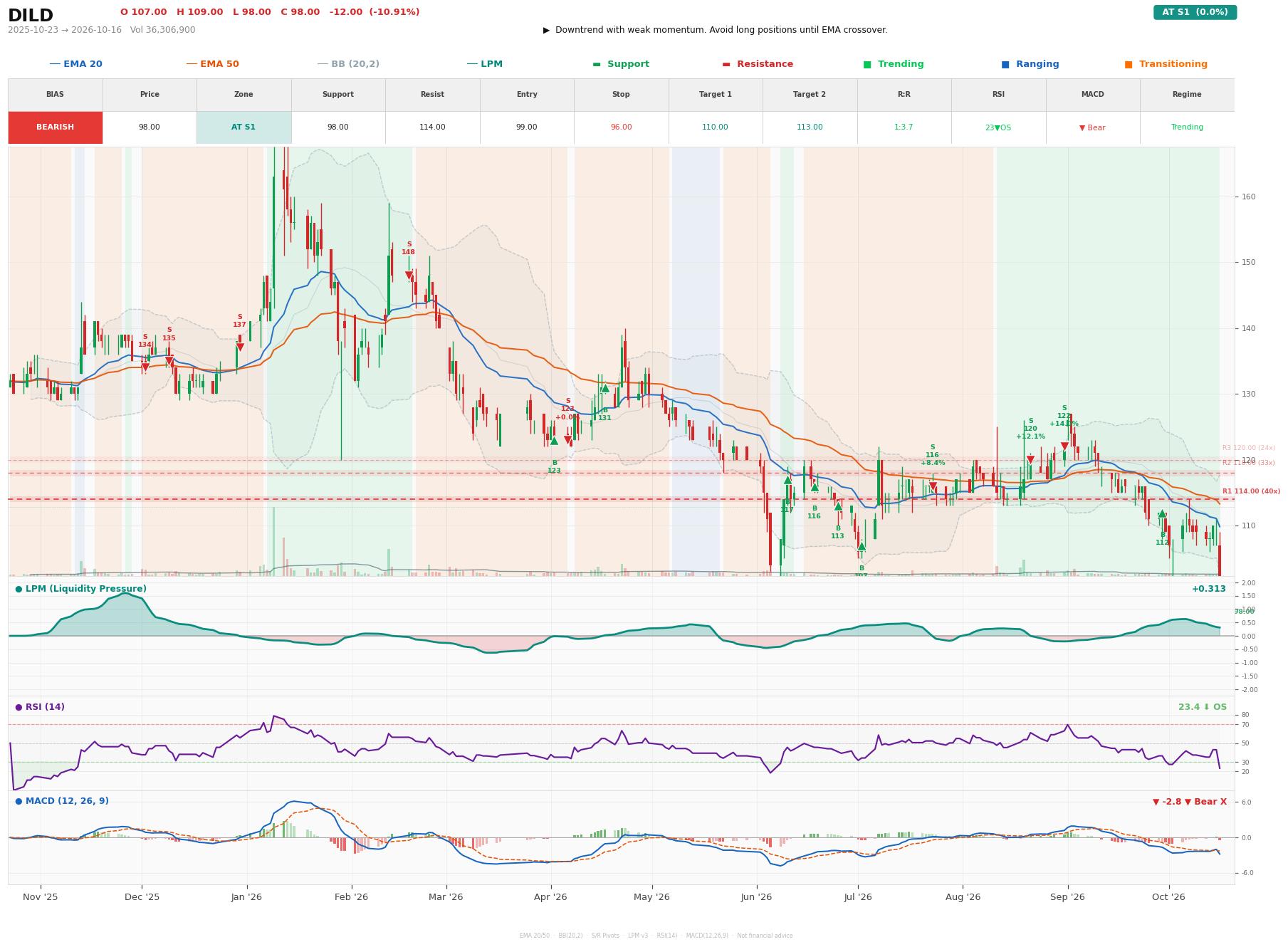The image size is (1288, 947).
Task: Click the EMA 50 legend entry
Action: coord(212,64)
